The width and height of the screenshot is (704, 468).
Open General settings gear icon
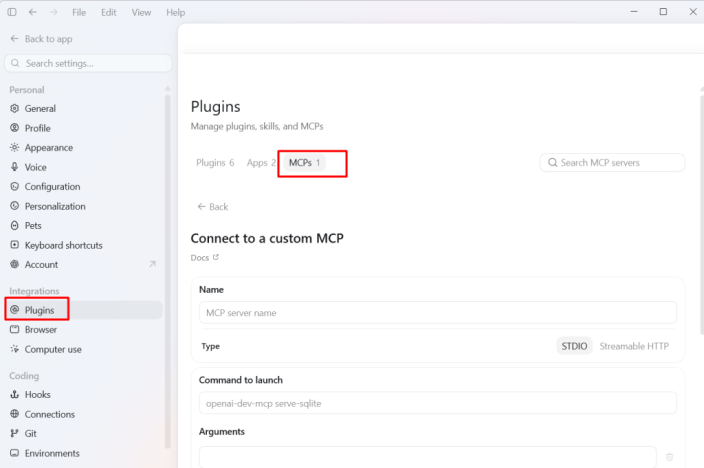[x=15, y=108]
